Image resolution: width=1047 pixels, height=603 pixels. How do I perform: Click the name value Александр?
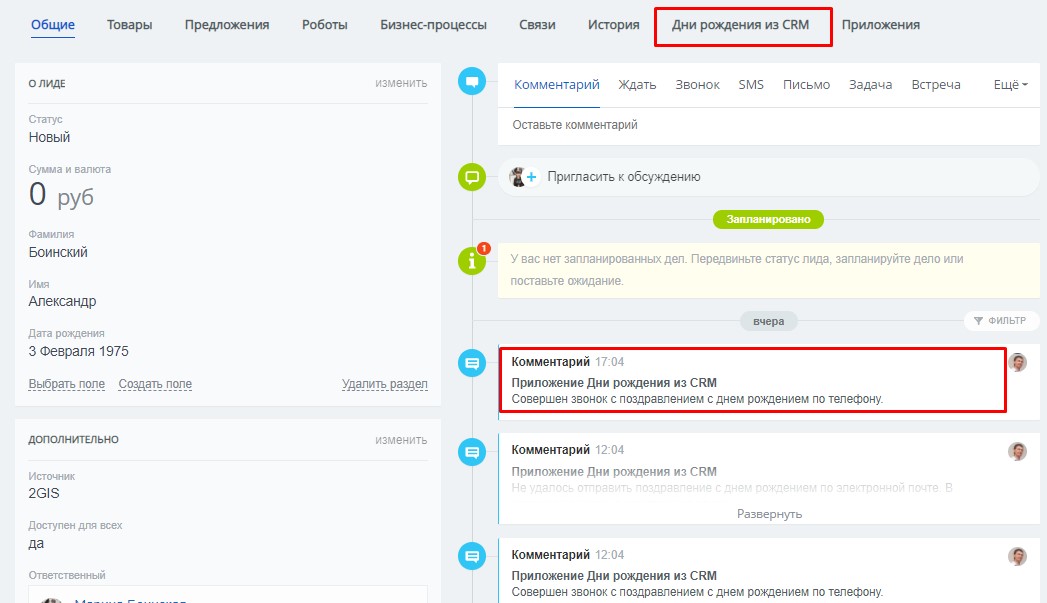(62, 301)
